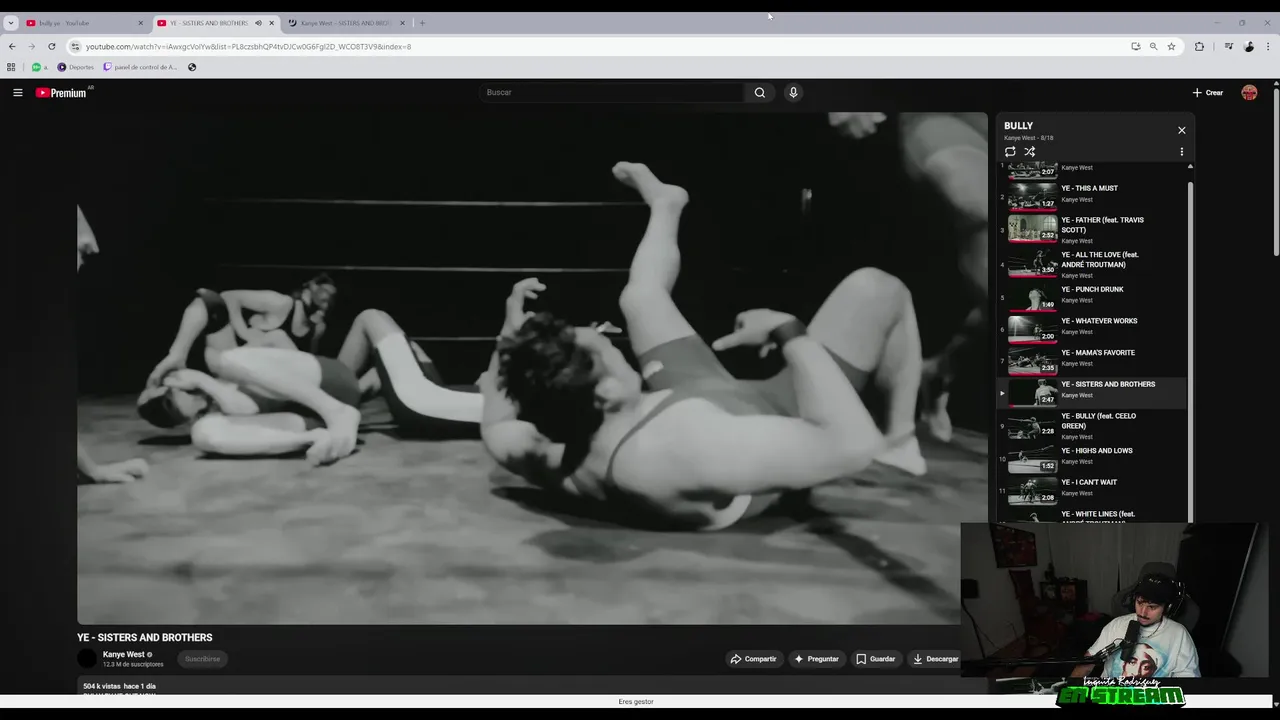Click the main video player
The width and height of the screenshot is (1280, 720).
pos(532,368)
